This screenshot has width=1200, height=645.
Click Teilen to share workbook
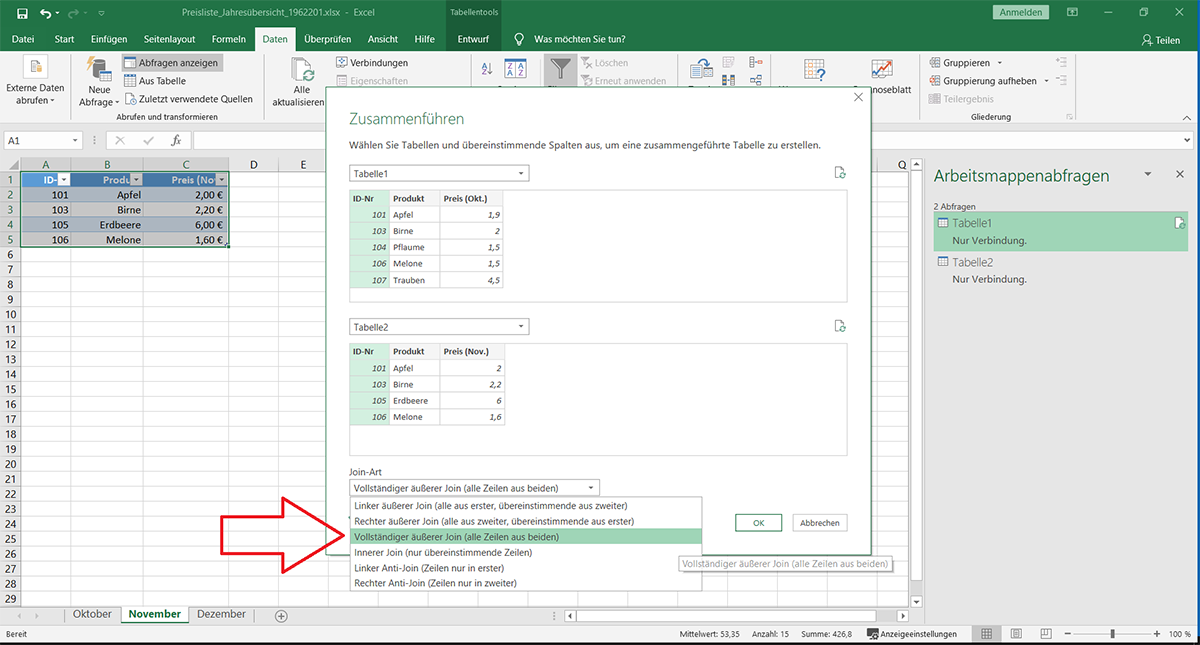coord(1161,40)
